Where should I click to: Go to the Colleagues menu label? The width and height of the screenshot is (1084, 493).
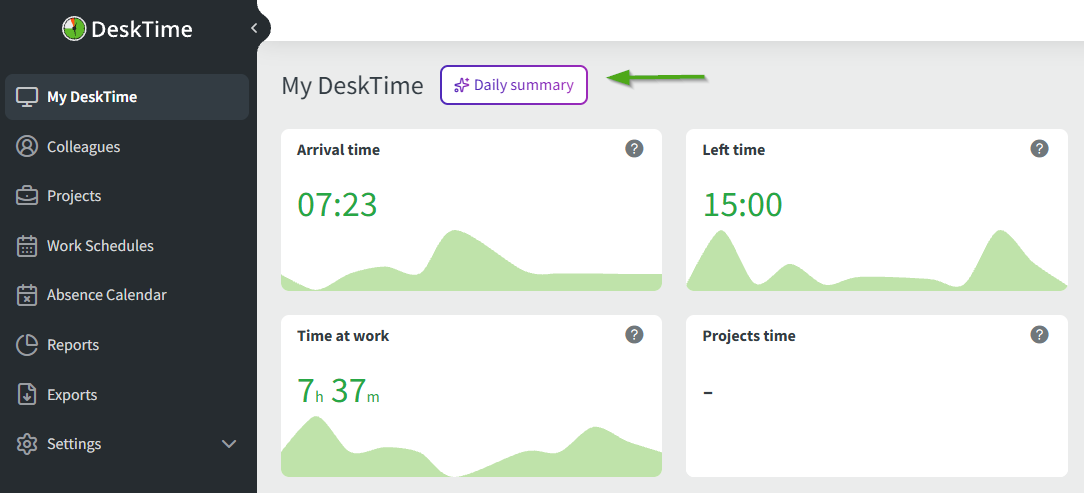pos(83,147)
